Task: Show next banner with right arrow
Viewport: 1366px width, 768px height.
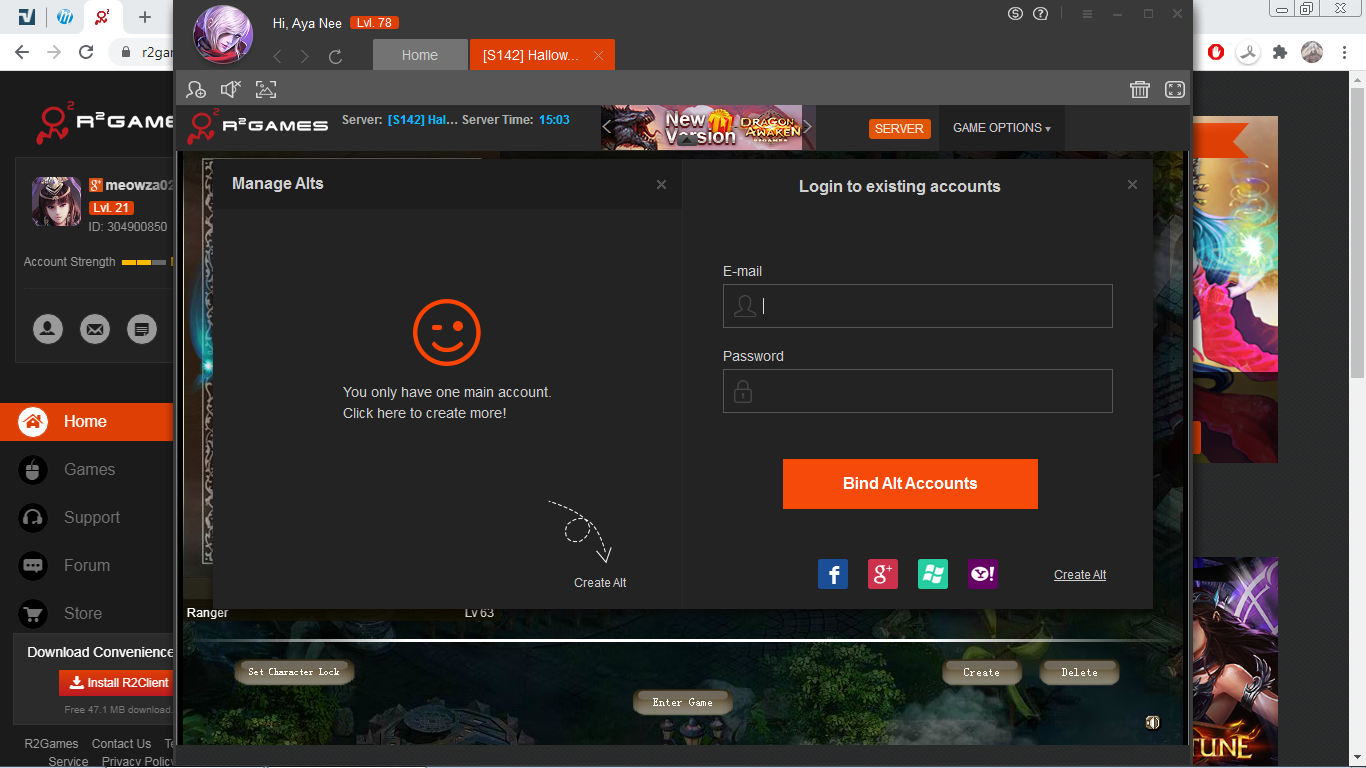Action: click(808, 128)
